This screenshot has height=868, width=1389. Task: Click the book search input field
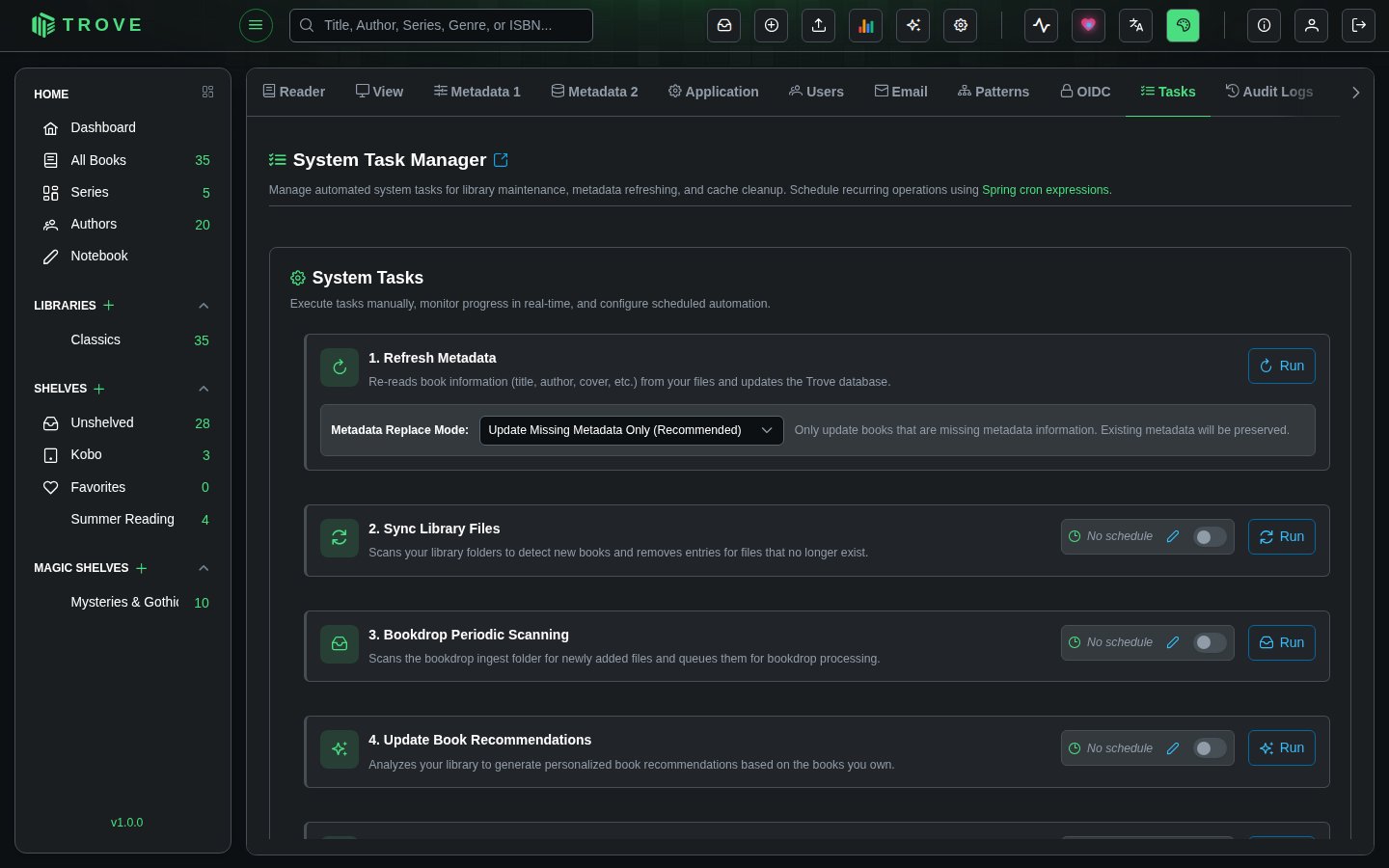(441, 25)
